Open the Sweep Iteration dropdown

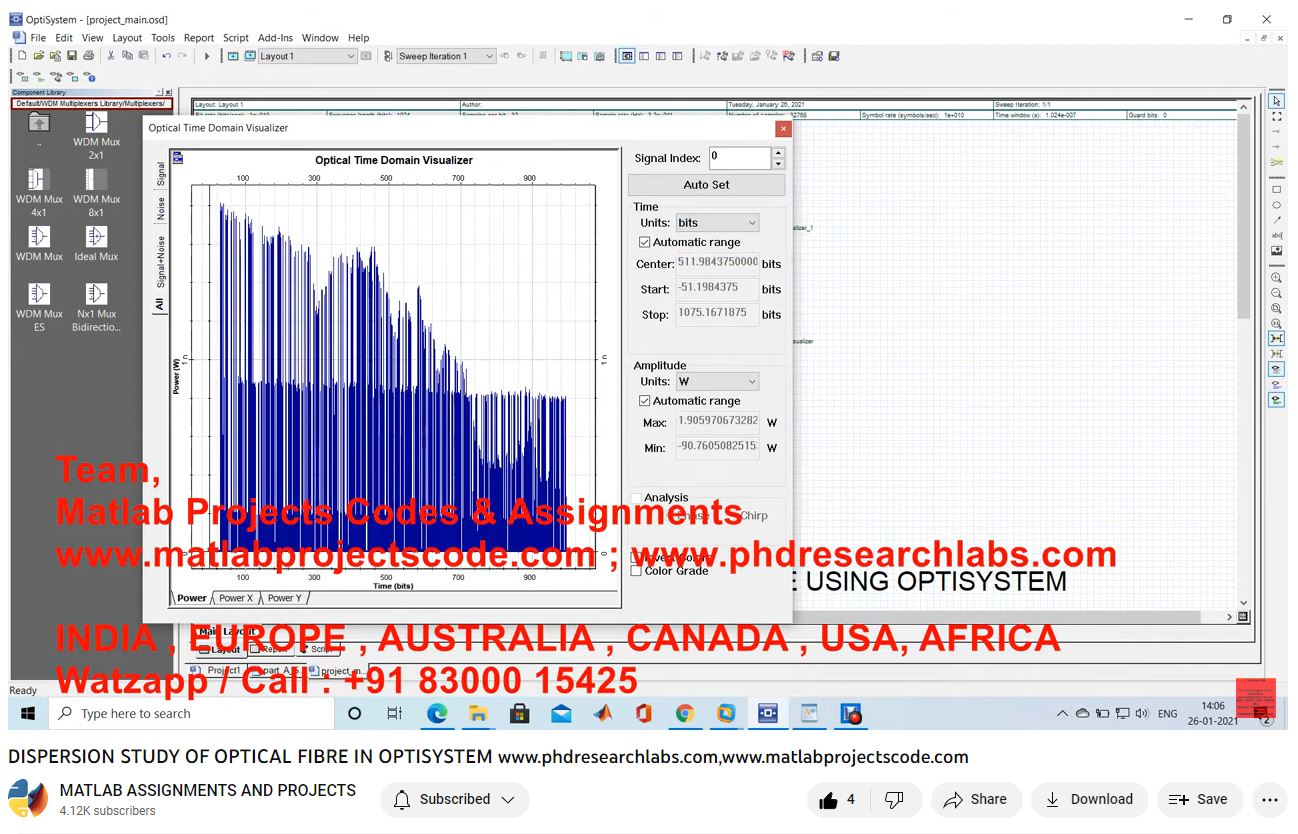[446, 56]
